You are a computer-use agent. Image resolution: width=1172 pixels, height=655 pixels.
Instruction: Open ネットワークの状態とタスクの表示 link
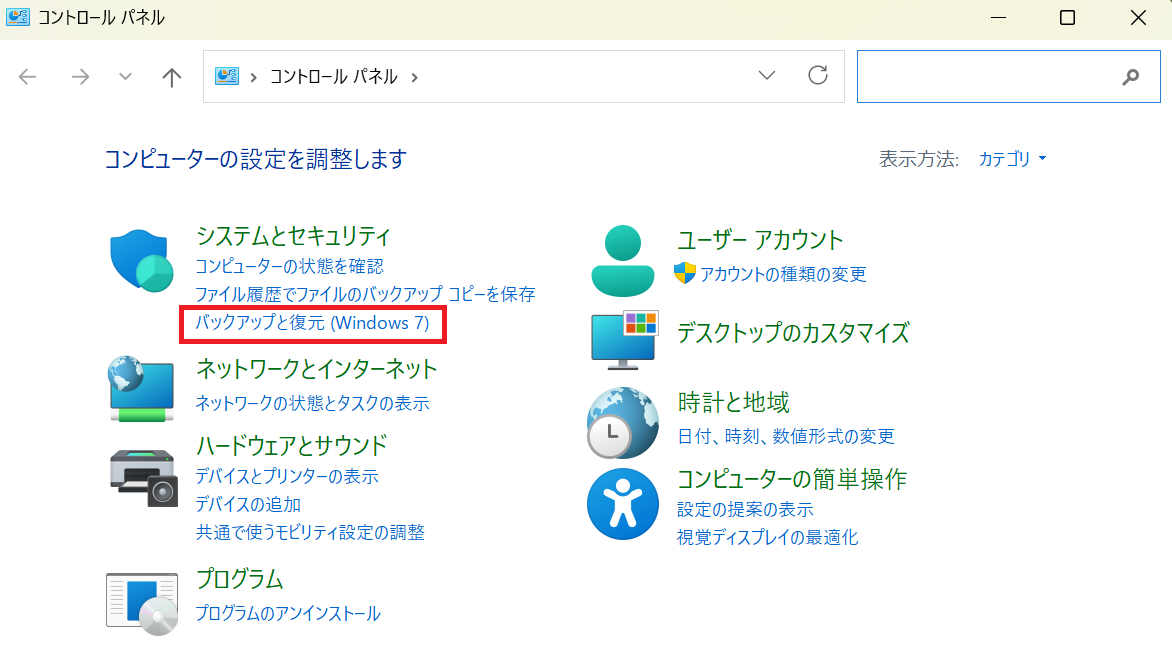312,403
